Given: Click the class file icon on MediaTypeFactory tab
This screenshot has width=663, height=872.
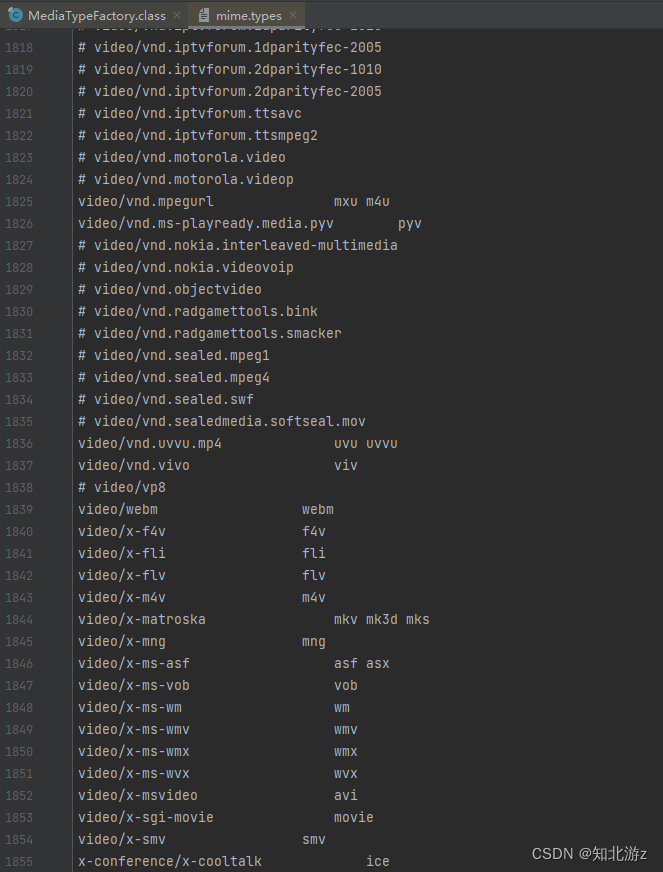Looking at the screenshot, I should pos(16,14).
